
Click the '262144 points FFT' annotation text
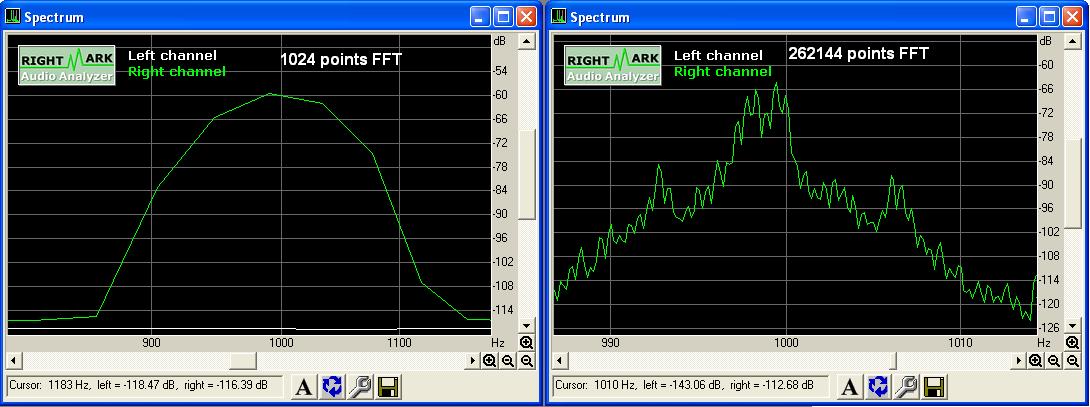[859, 54]
